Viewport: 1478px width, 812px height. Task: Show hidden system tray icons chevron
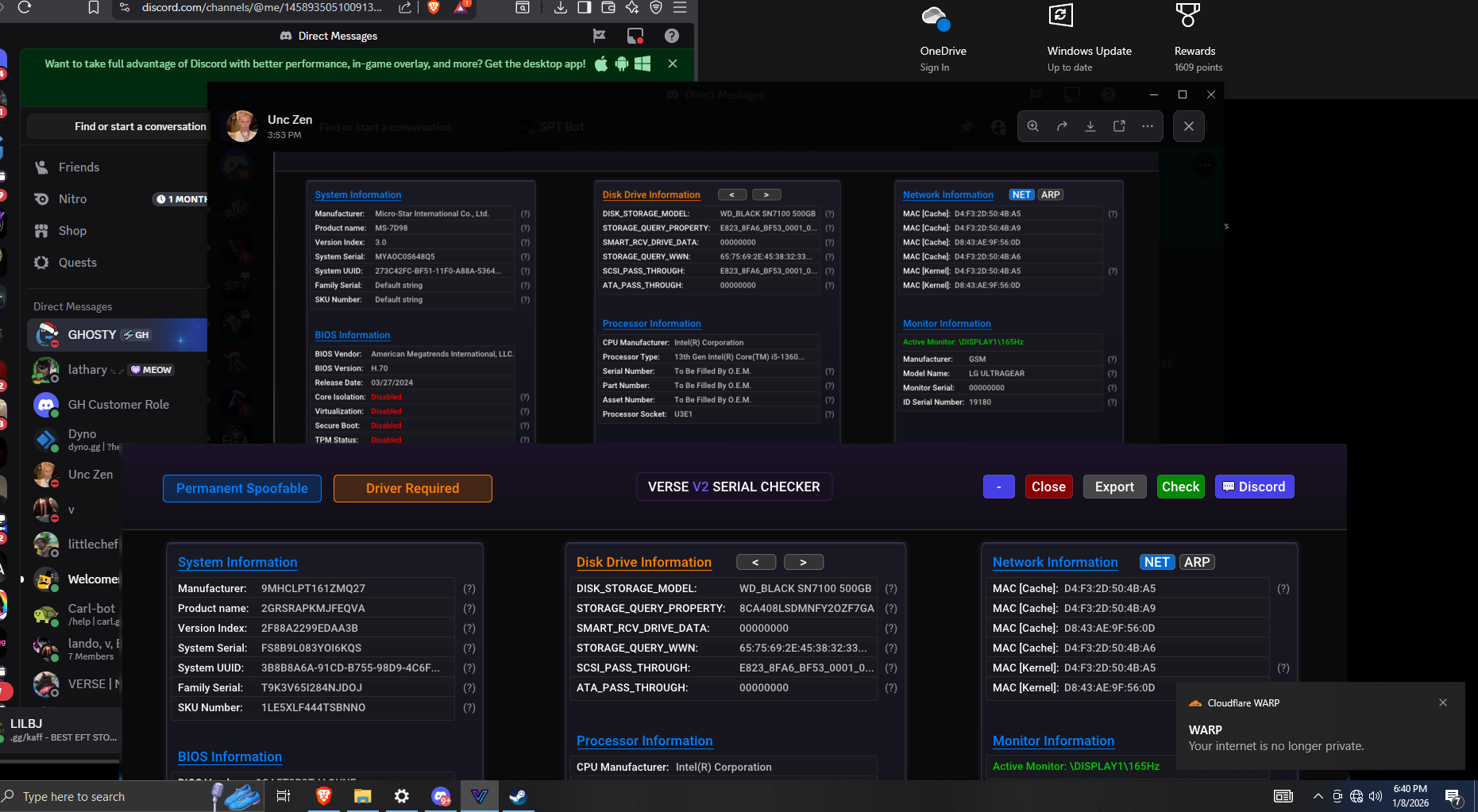tap(1318, 796)
